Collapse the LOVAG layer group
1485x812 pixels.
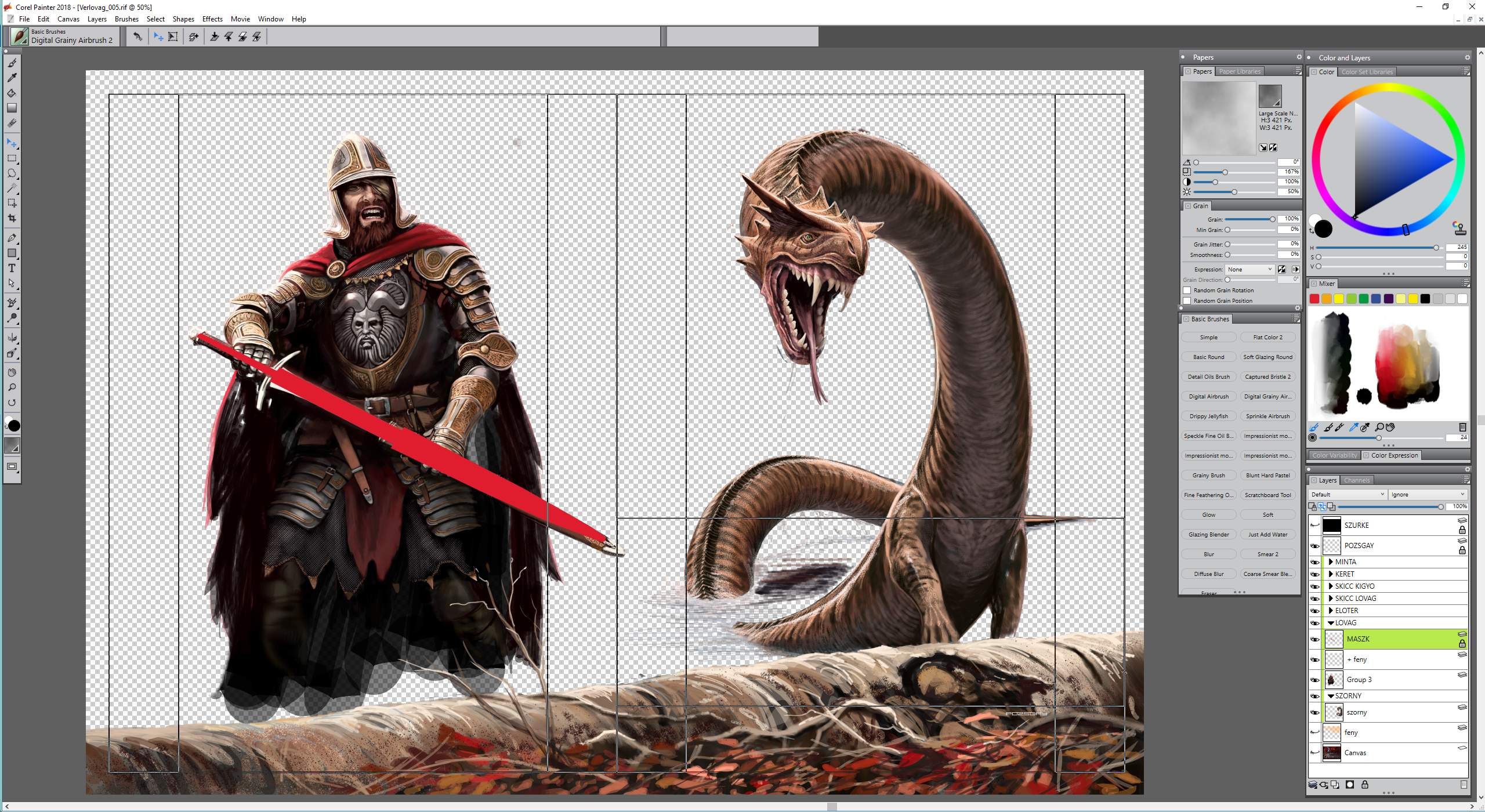point(1331,623)
